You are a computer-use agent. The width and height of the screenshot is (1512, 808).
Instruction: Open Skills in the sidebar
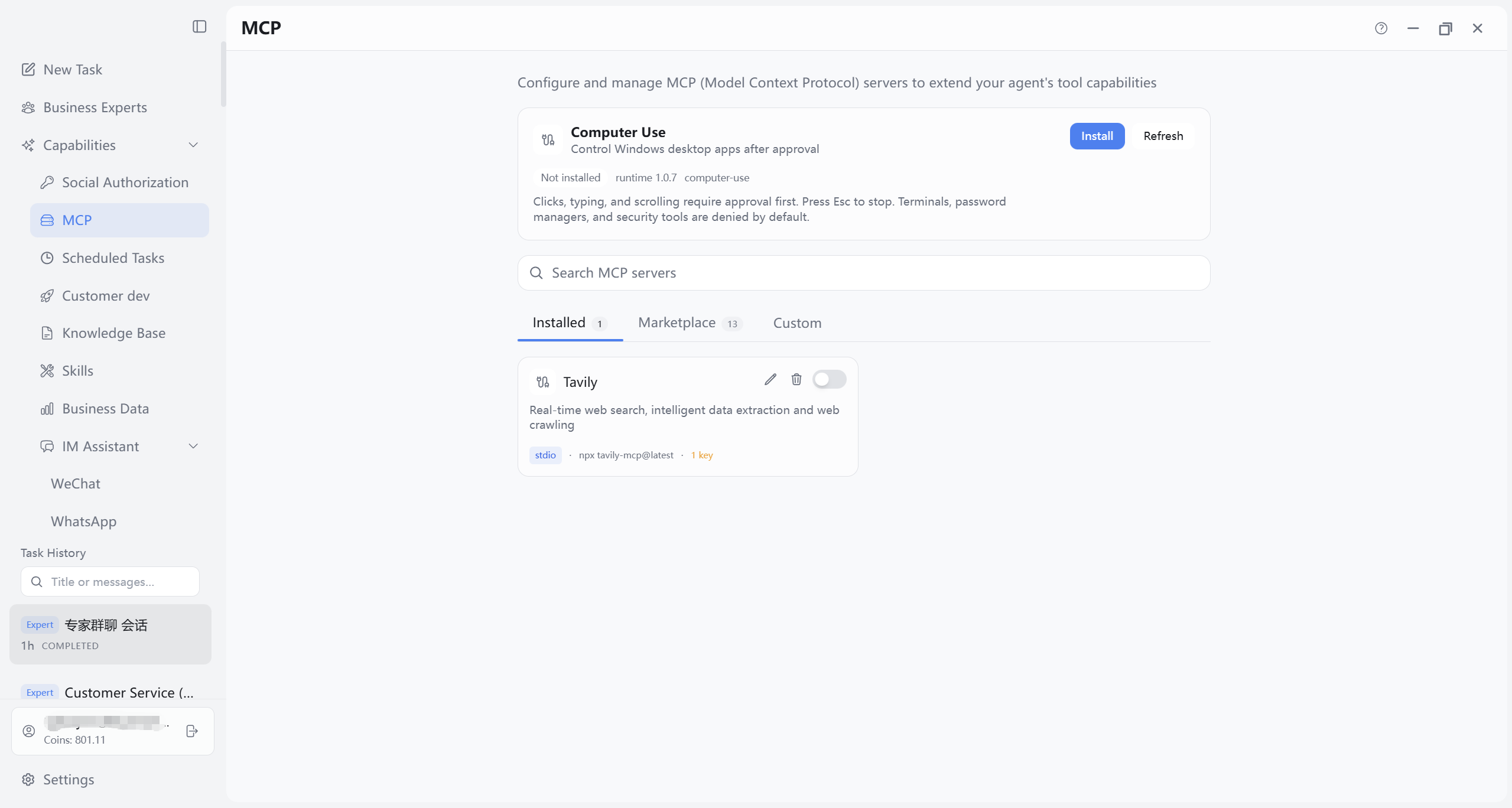[x=119, y=371]
